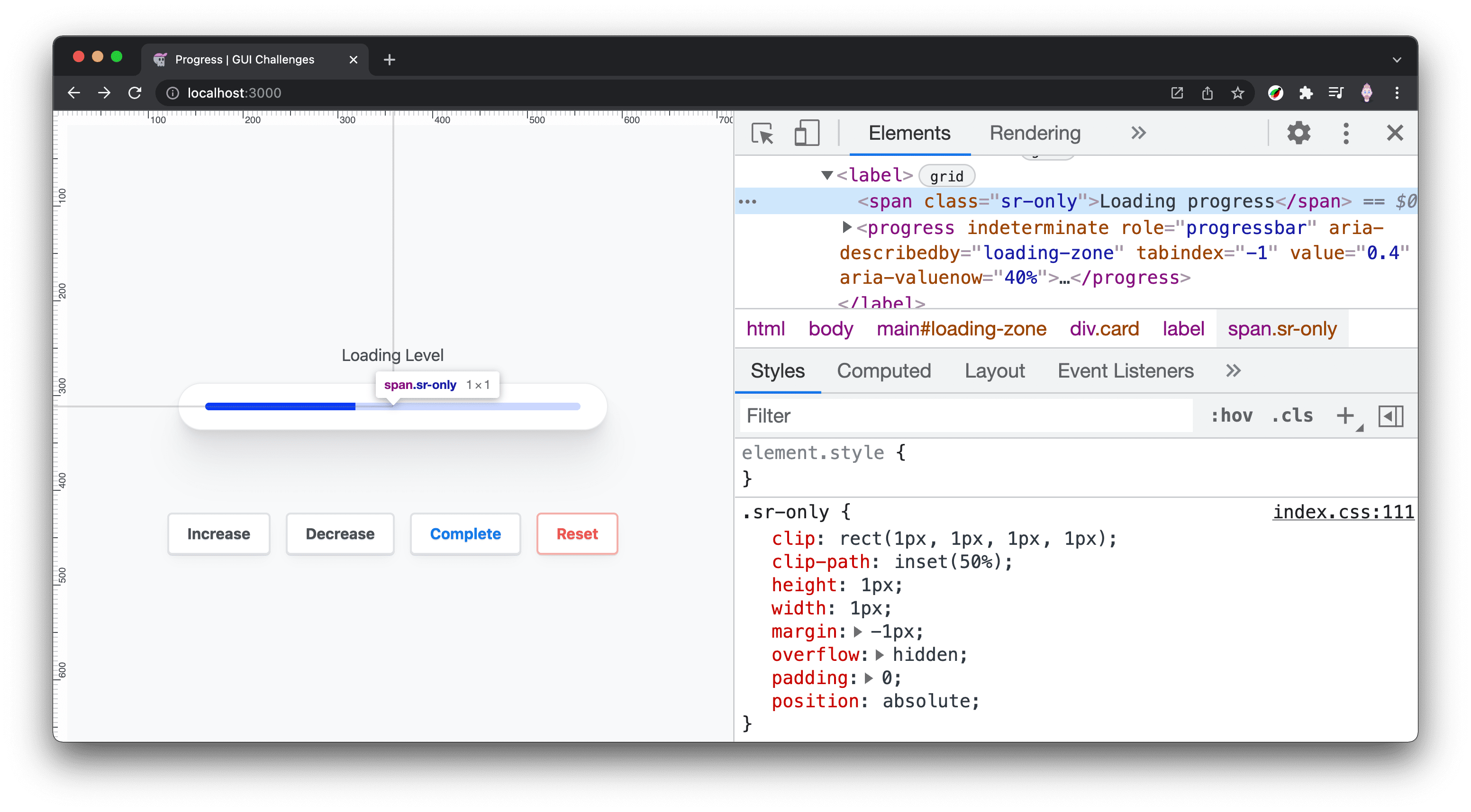Image resolution: width=1471 pixels, height=812 pixels.
Task: Switch to the Rendering tab
Action: click(x=1035, y=132)
